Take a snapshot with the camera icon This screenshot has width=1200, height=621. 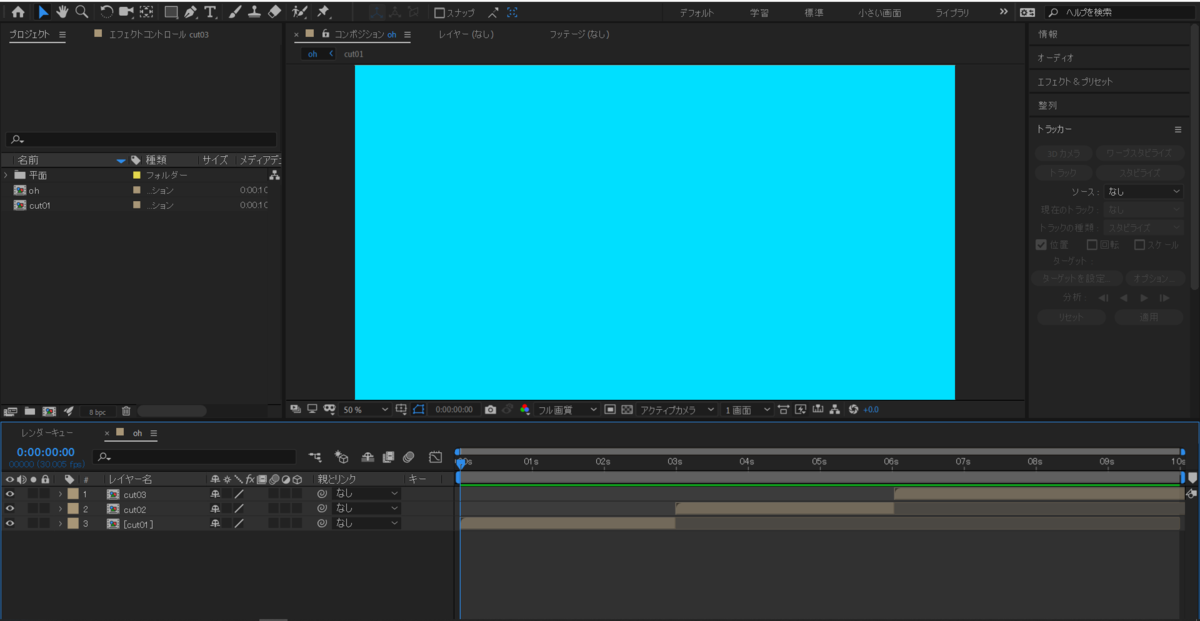(490, 410)
